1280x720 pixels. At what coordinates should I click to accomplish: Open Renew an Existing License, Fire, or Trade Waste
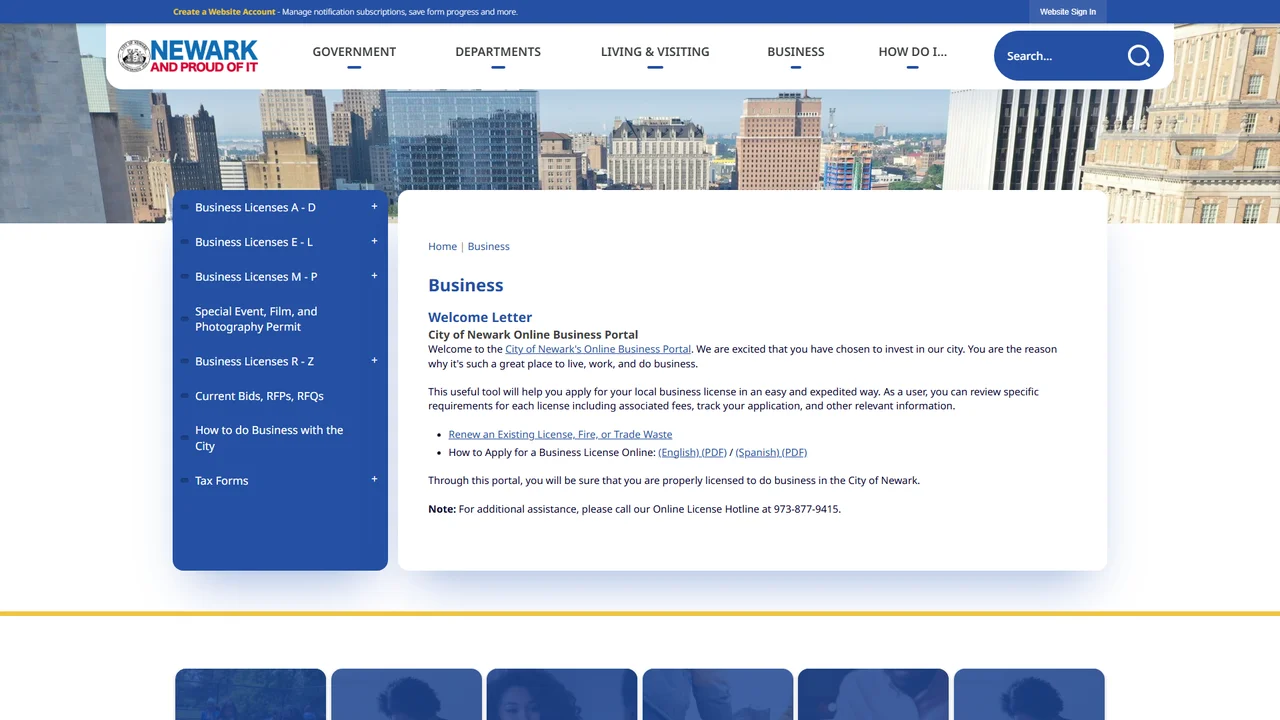click(560, 435)
